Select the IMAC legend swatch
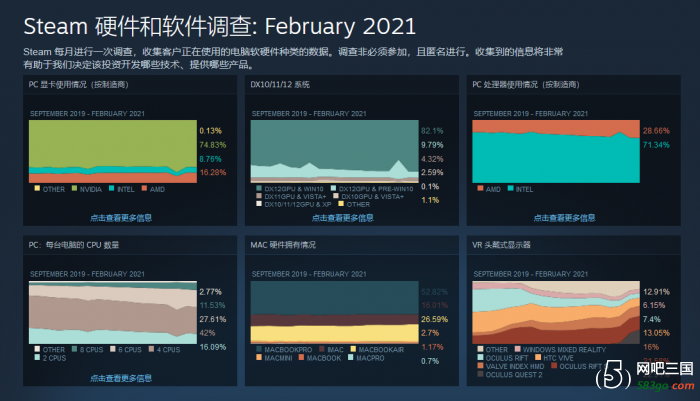The height and width of the screenshot is (401, 700). [x=322, y=348]
